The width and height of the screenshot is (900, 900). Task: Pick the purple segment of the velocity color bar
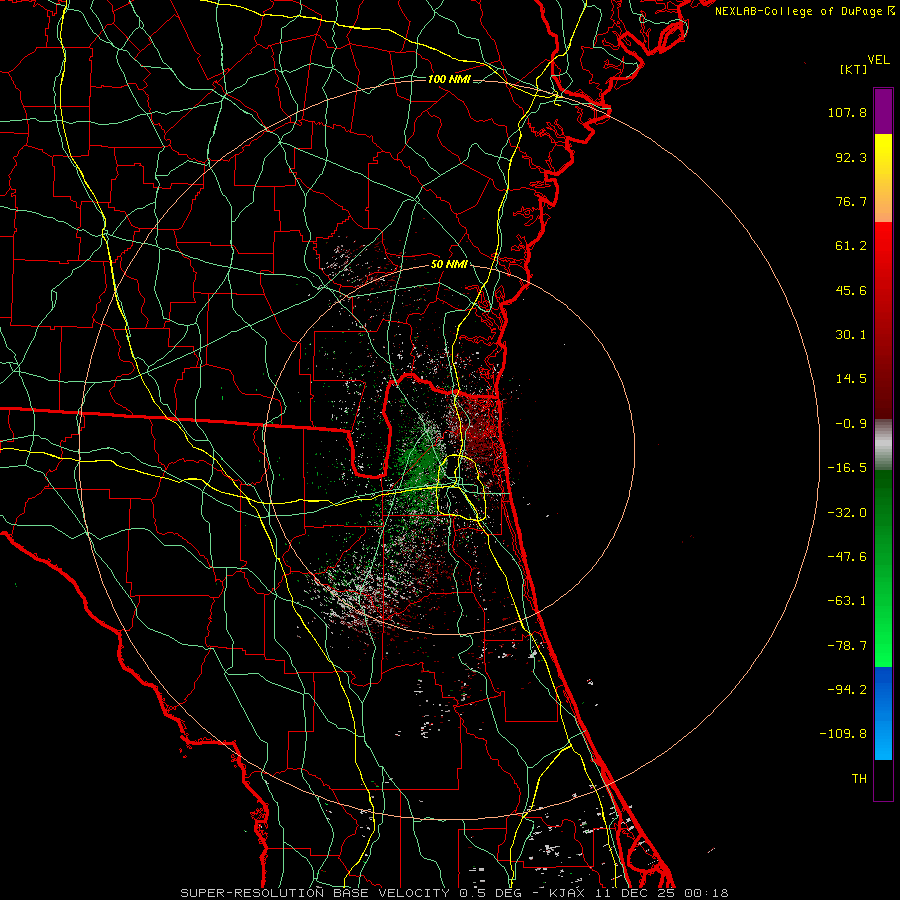point(883,111)
